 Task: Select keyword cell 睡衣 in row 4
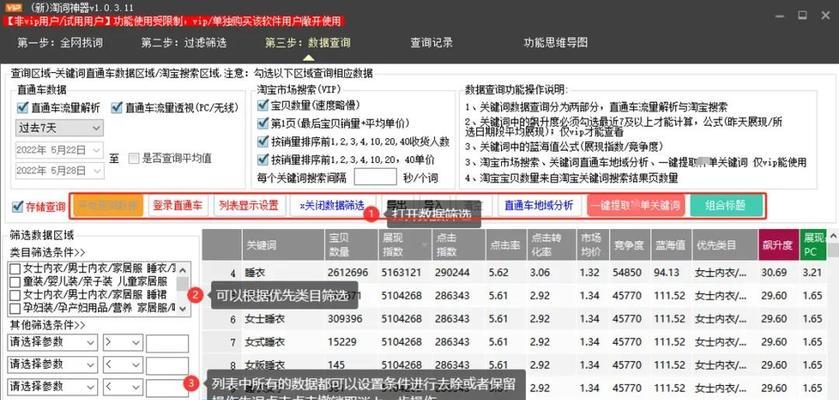click(255, 273)
